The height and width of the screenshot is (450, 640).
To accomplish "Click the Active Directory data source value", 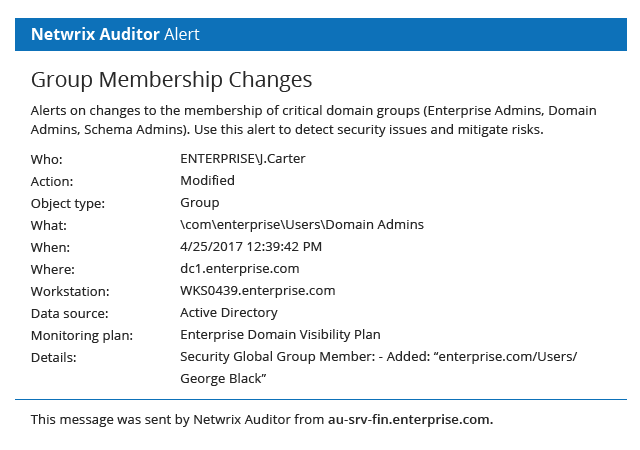I will tap(228, 313).
